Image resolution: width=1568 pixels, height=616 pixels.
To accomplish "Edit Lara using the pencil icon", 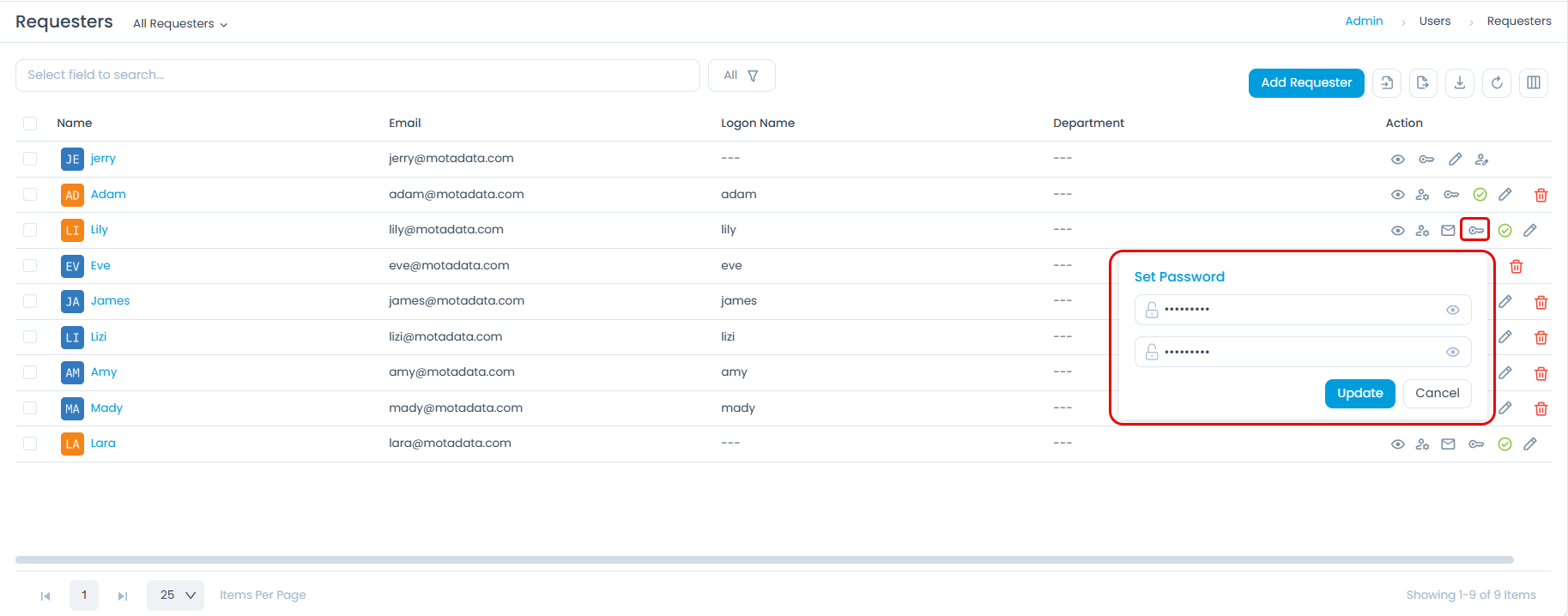I will (1530, 444).
